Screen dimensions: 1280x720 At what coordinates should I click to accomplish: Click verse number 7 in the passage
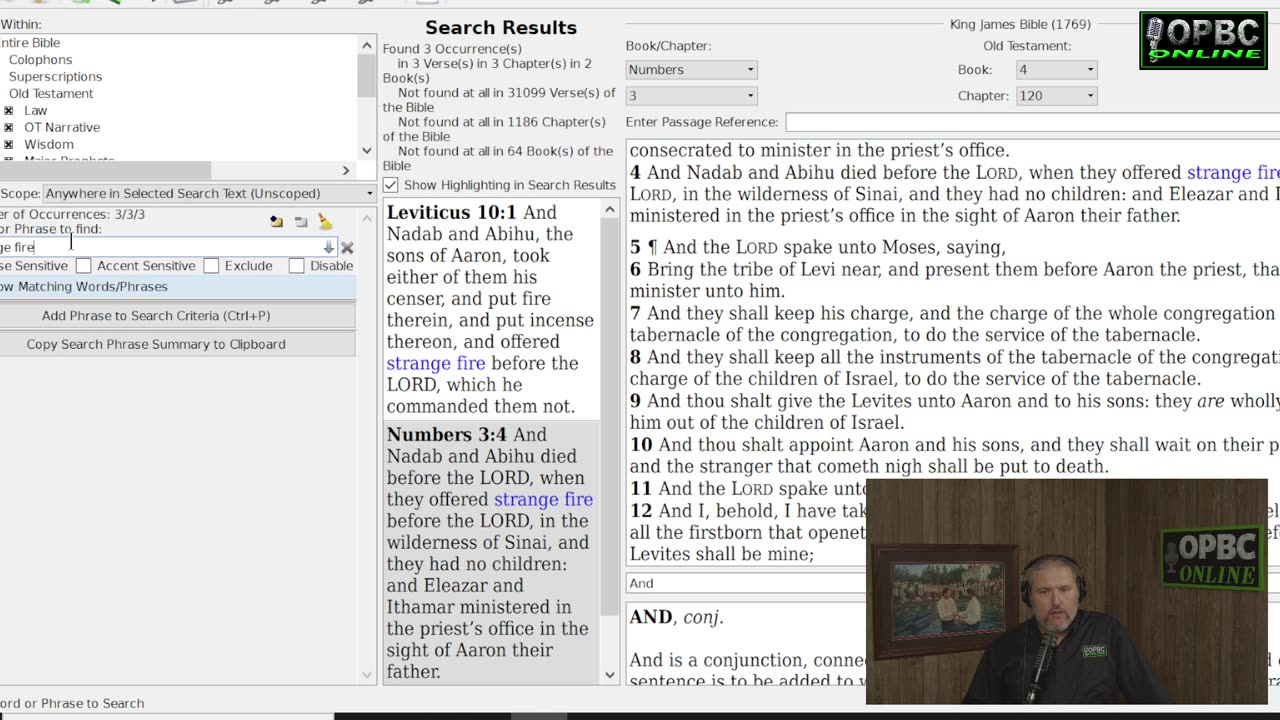tap(635, 313)
